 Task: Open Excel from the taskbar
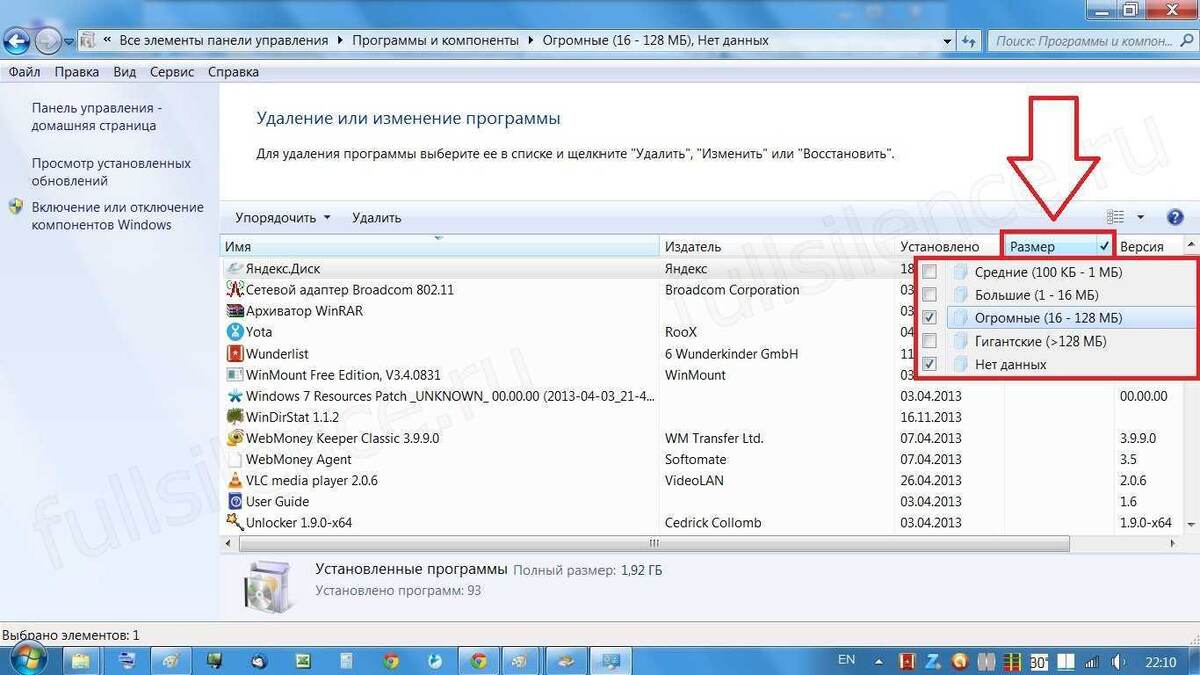click(x=303, y=661)
